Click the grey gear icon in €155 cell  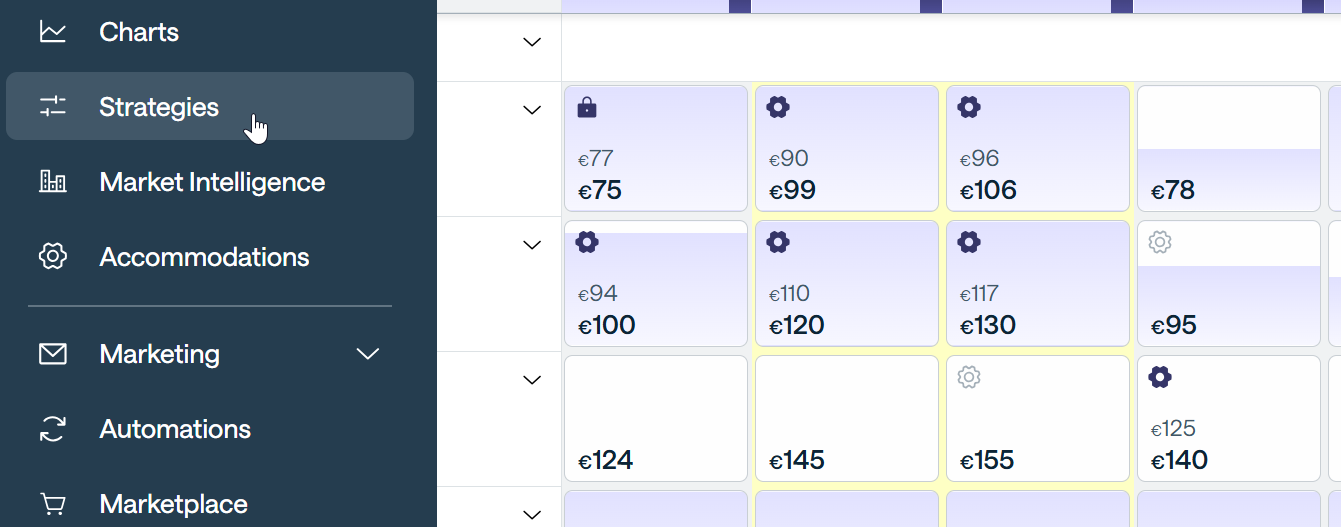pos(969,377)
